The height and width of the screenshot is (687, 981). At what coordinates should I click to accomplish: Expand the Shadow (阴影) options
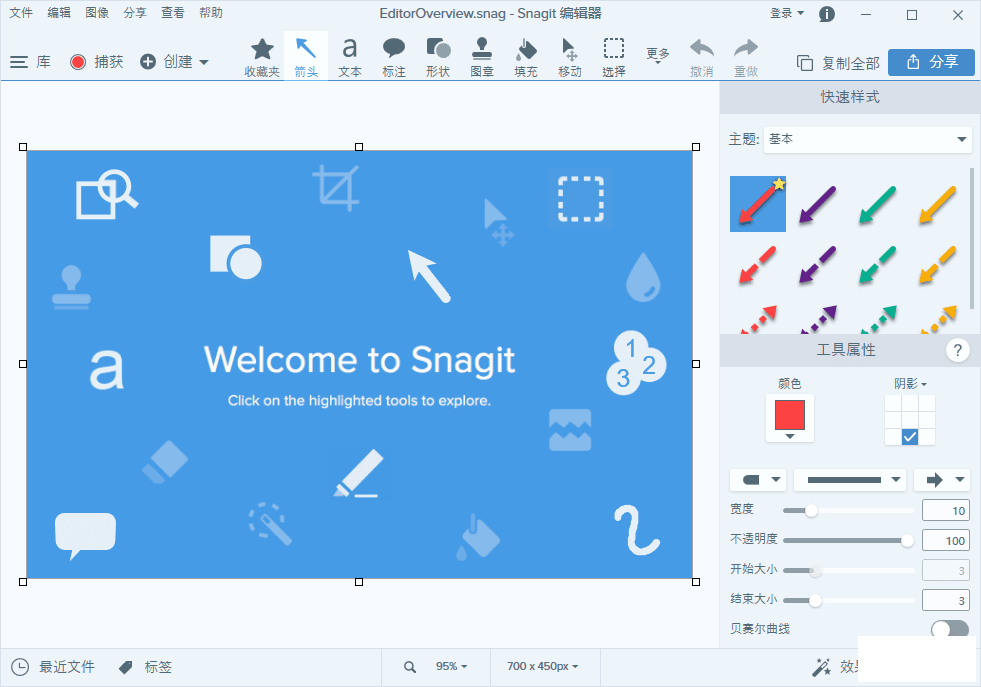[910, 383]
